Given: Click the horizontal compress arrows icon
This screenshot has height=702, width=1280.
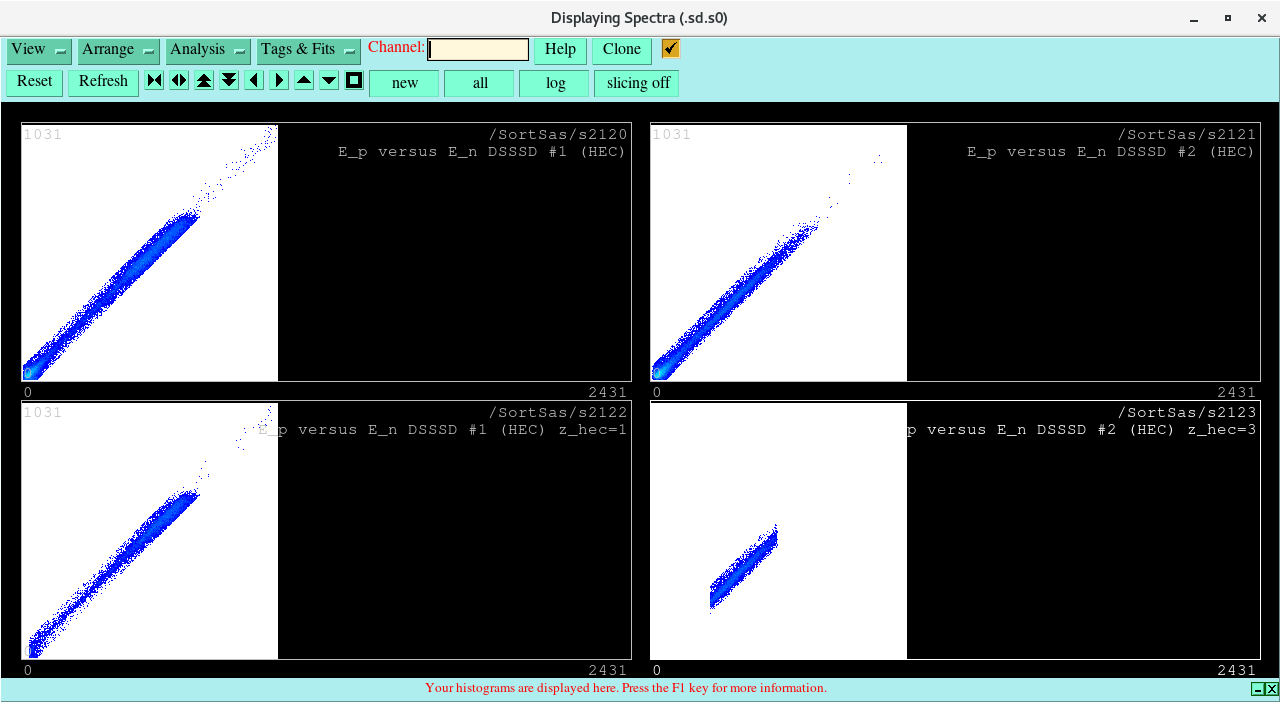Looking at the screenshot, I should pyautogui.click(x=154, y=81).
